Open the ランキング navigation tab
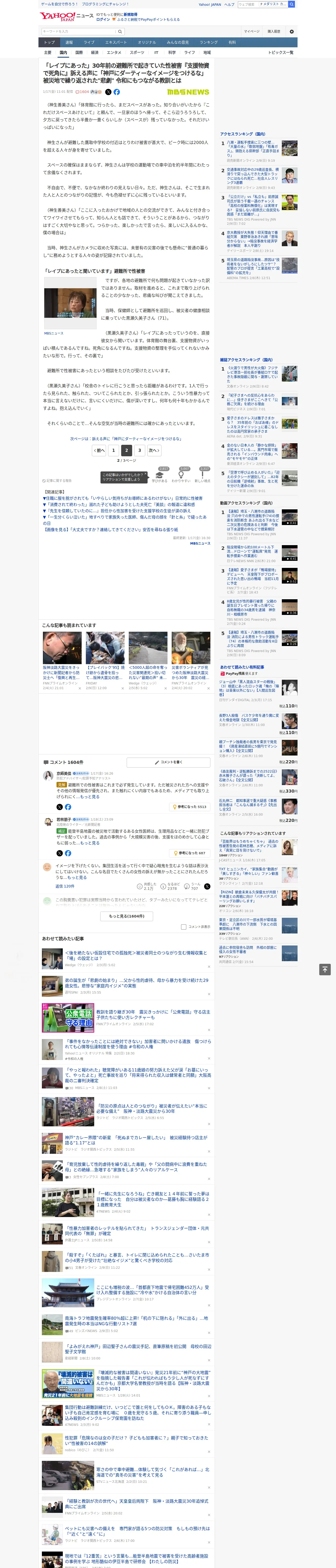The width and height of the screenshot is (336, 1568). click(209, 43)
